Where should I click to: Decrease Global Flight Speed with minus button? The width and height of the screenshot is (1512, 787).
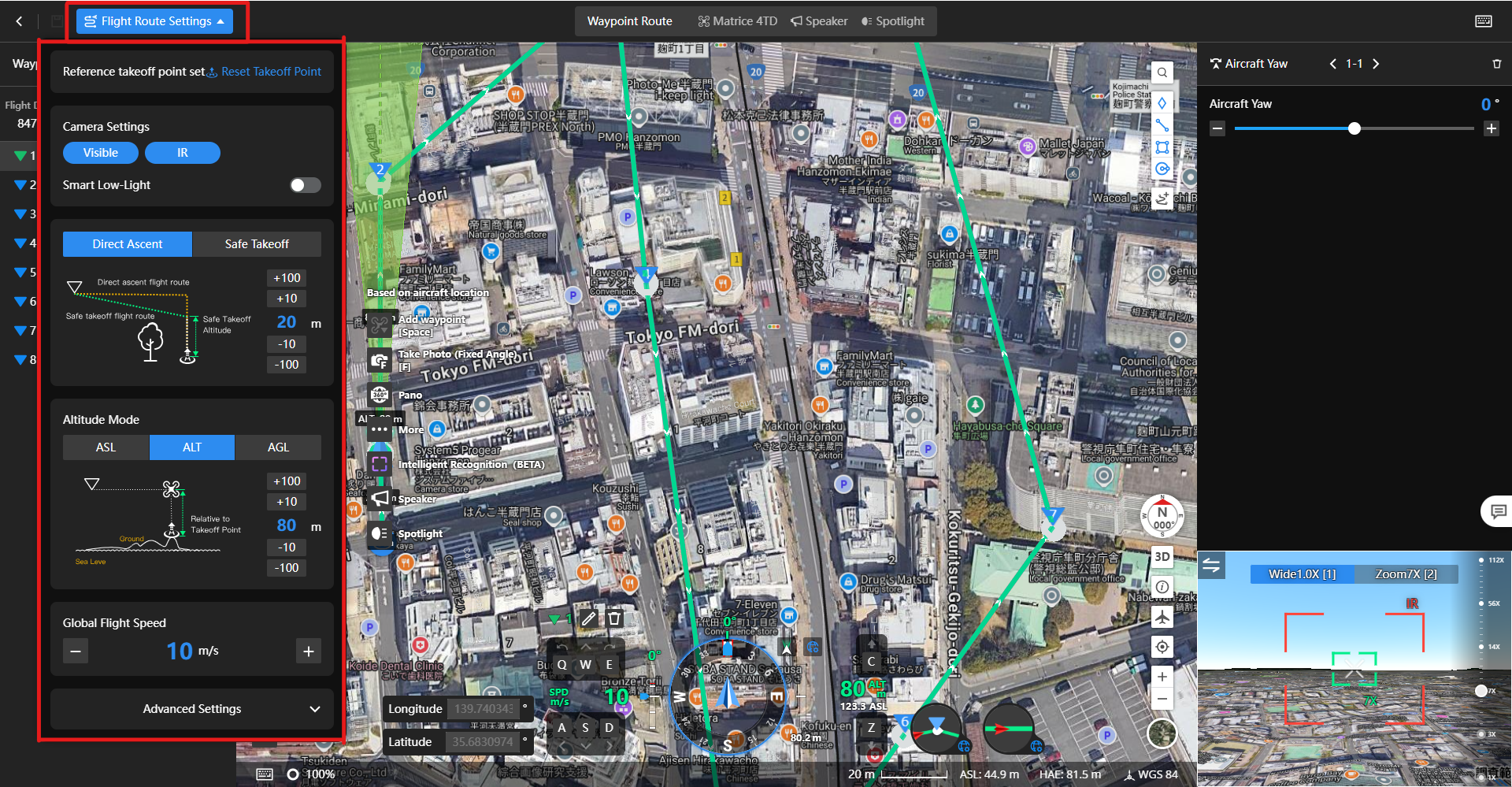pos(76,652)
